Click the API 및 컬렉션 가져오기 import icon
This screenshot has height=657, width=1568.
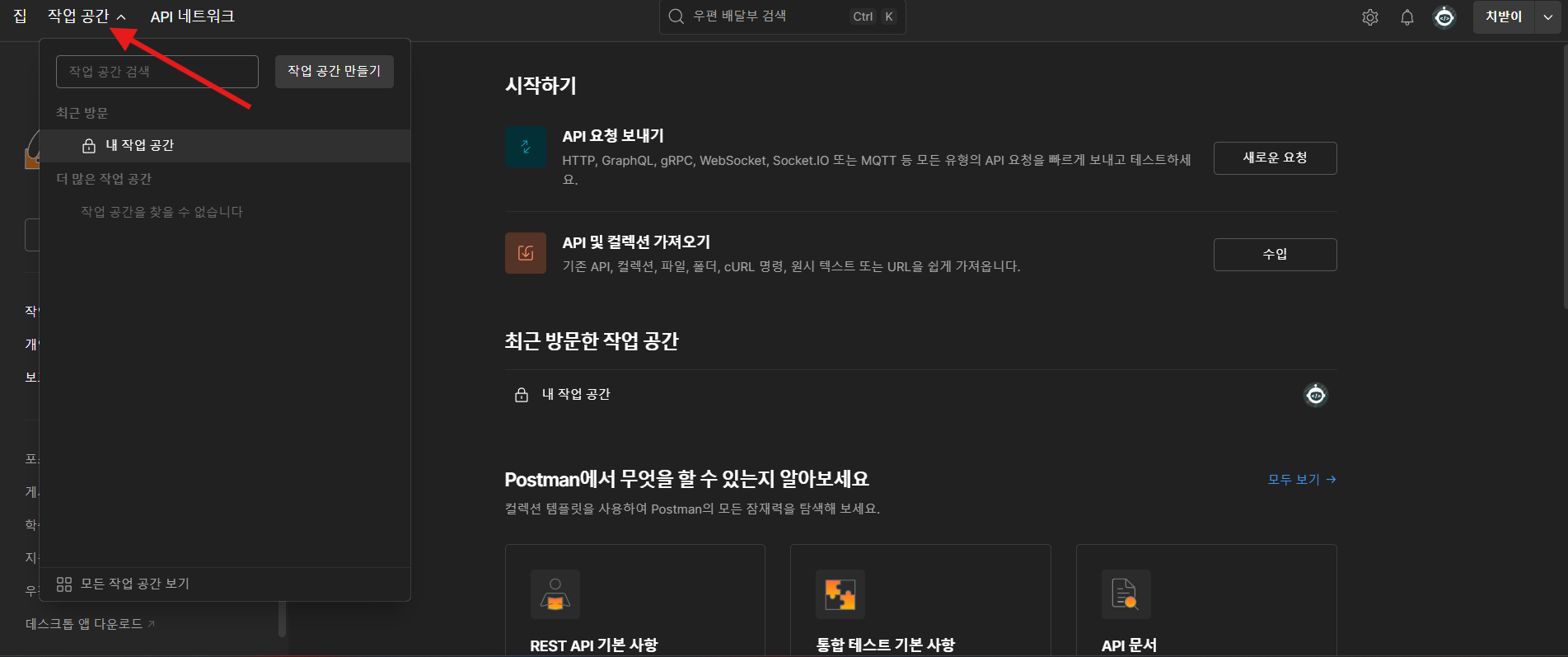click(526, 253)
